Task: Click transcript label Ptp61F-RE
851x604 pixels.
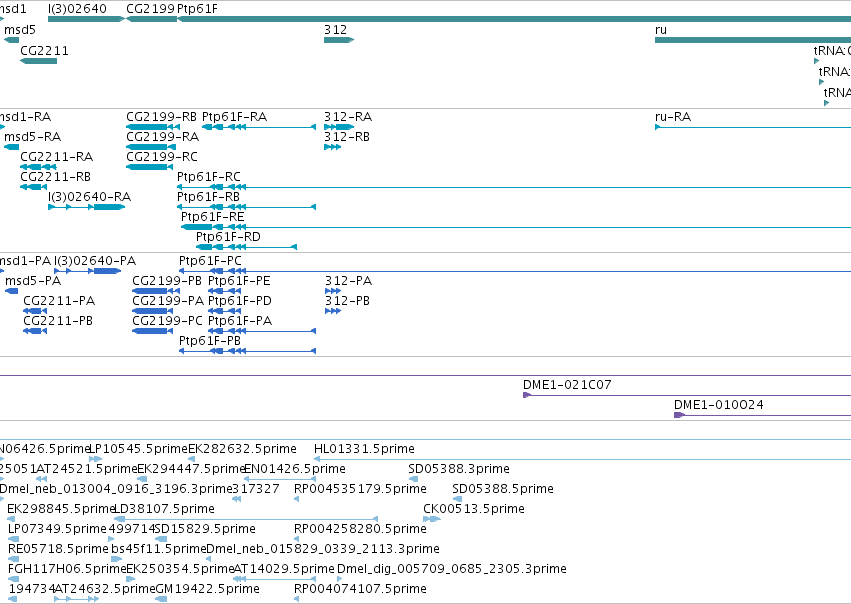Action: 213,217
